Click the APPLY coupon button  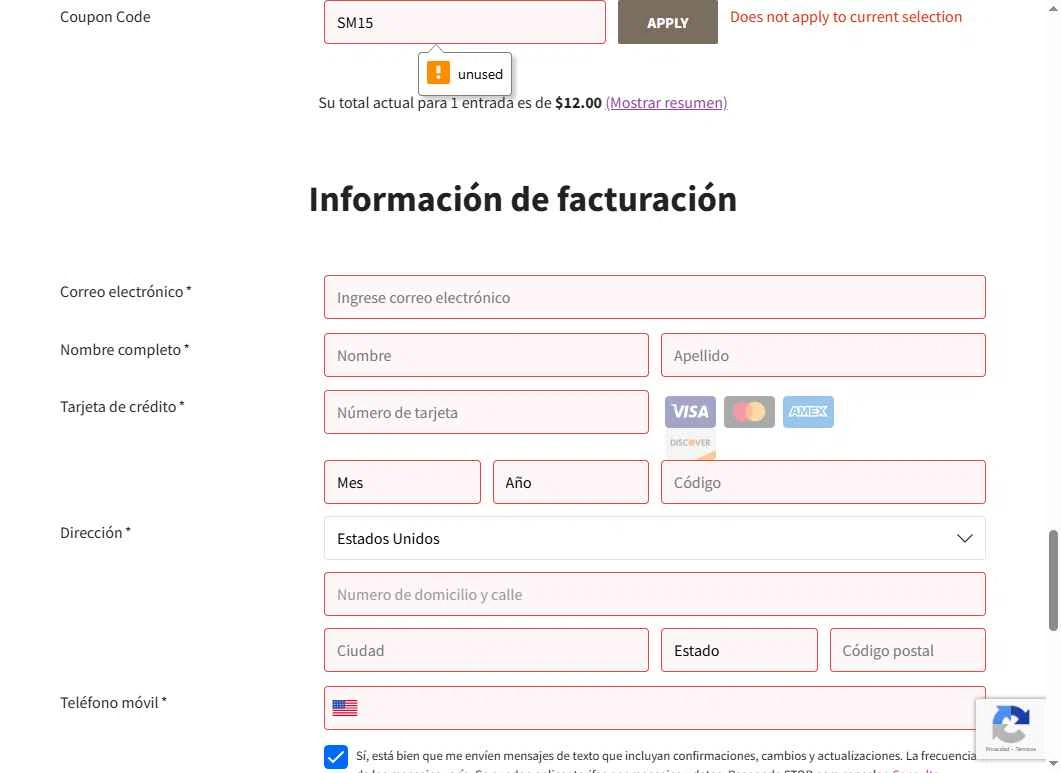click(x=667, y=22)
